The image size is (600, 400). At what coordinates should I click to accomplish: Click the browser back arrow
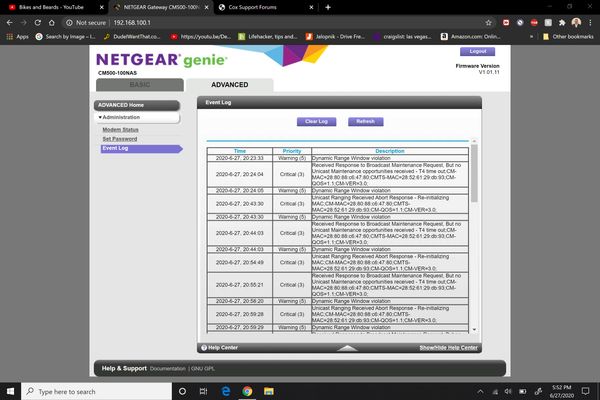point(10,23)
